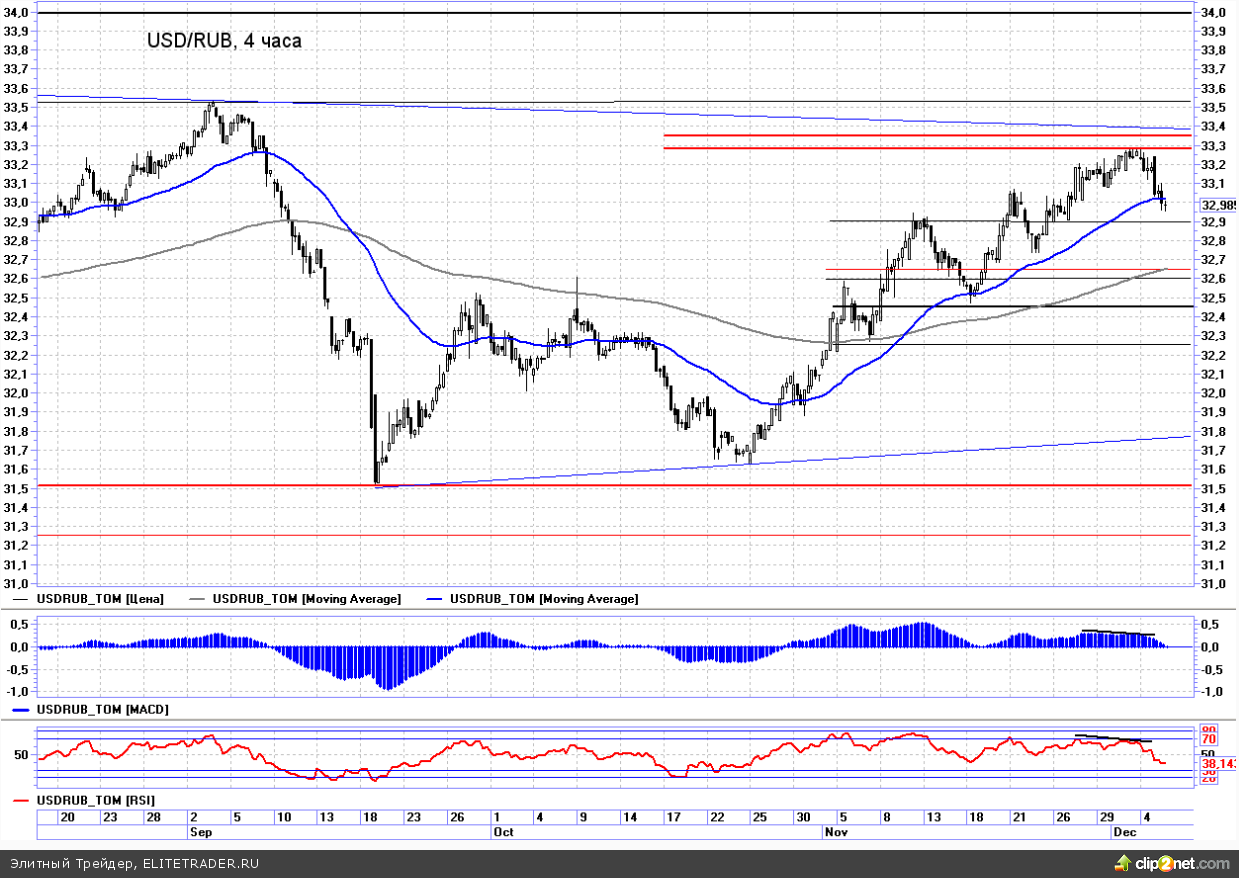Click the 31,0 label on left price axis
Screen dimensions: 1239x878
coord(15,584)
